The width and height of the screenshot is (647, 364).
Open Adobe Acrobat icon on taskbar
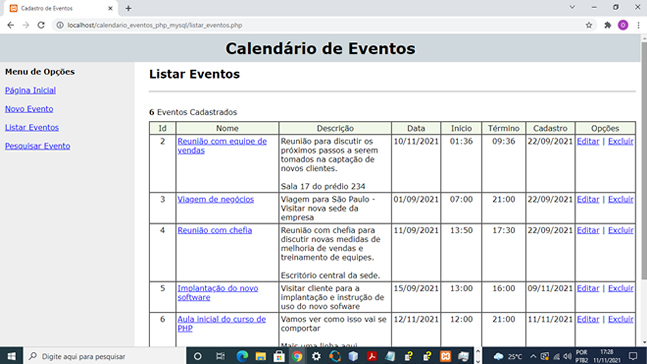pyautogui.click(x=372, y=356)
